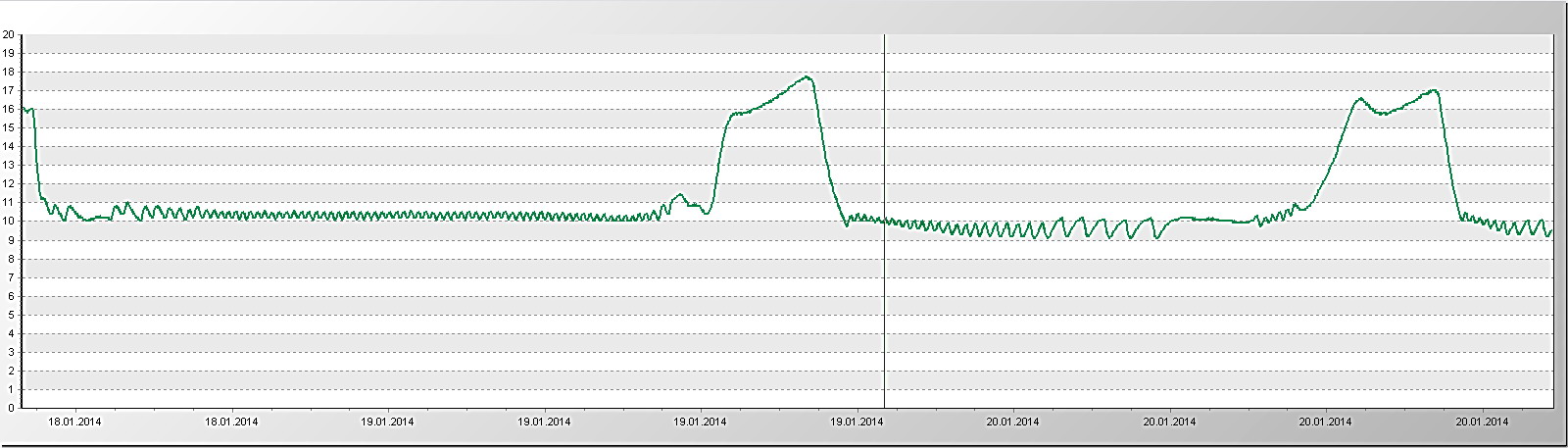The height and width of the screenshot is (448, 1568).
Task: Click the small bump near 11 before first peak
Action: (x=680, y=195)
